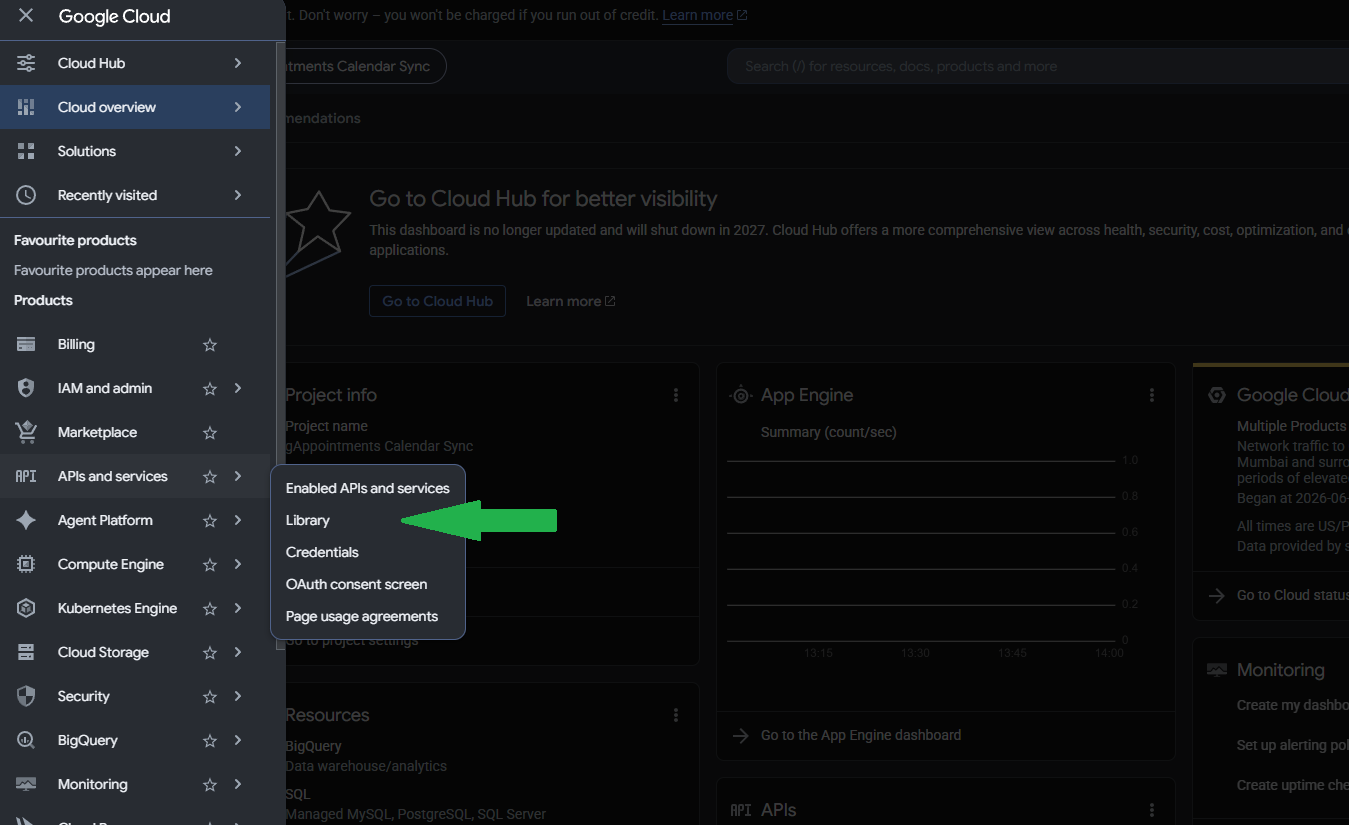Click the Go to Cloud status link

pos(1292,595)
